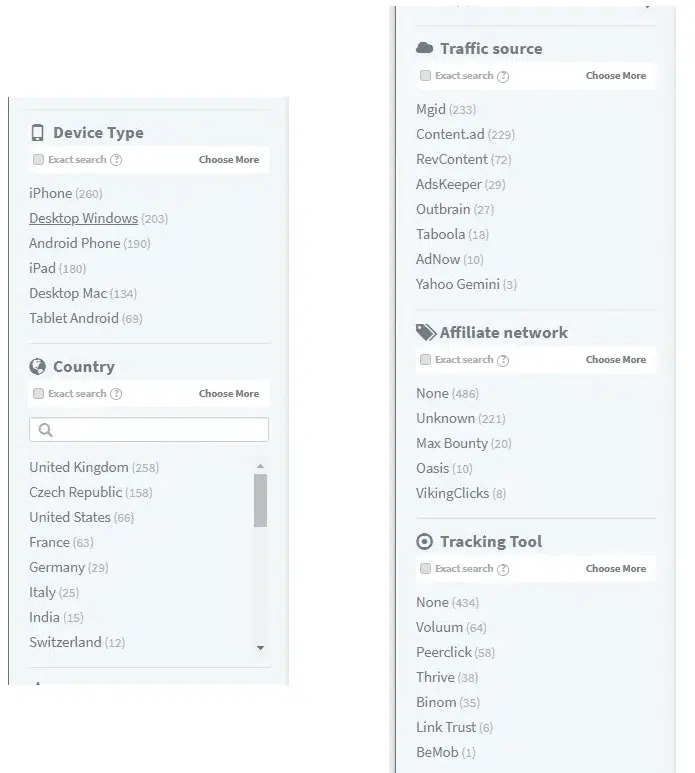Tick the Country Exact search checkbox
The width and height of the screenshot is (695, 773).
click(38, 394)
